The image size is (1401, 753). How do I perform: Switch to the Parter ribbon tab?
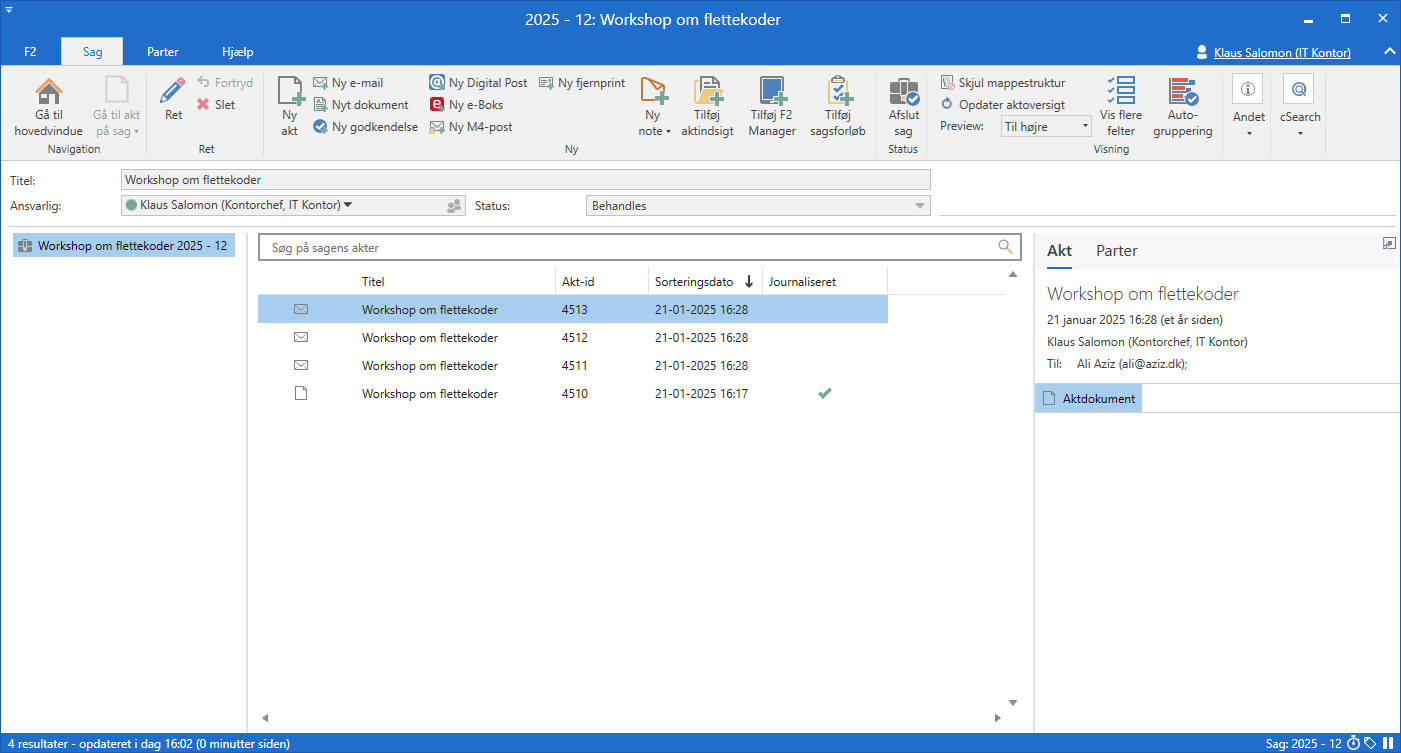[162, 52]
